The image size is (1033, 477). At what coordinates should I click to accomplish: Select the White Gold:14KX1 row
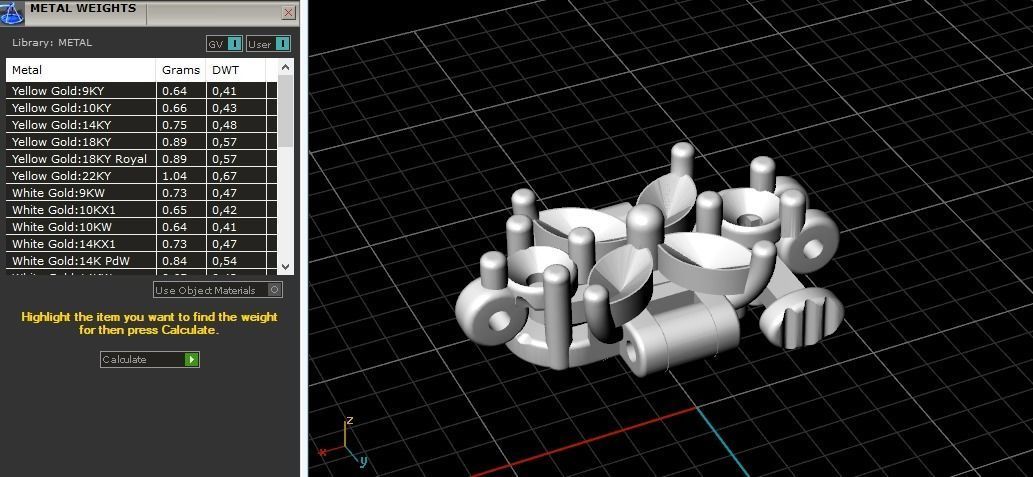tap(142, 244)
